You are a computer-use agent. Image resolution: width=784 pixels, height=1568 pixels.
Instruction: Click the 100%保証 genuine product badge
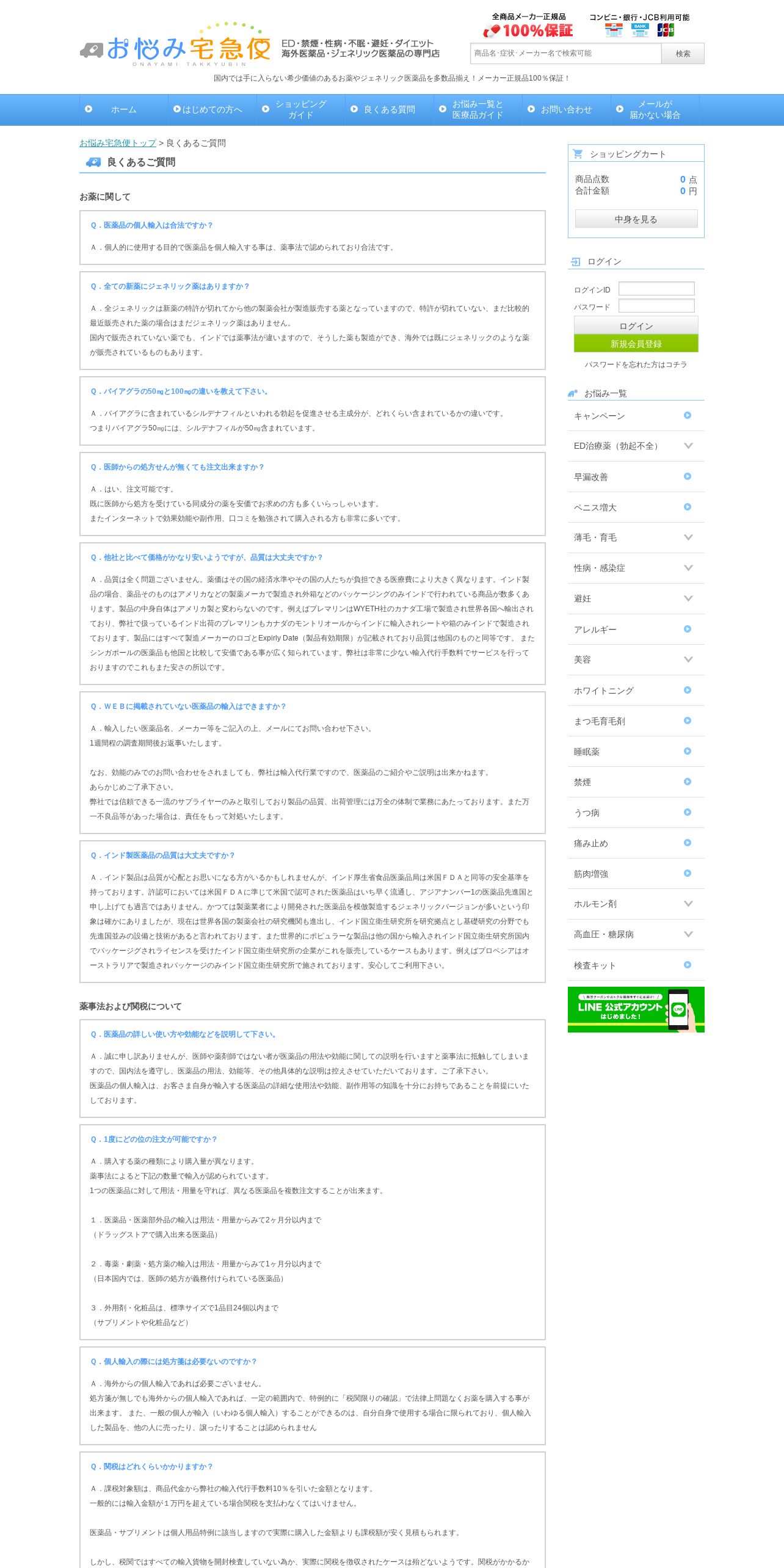point(528,26)
